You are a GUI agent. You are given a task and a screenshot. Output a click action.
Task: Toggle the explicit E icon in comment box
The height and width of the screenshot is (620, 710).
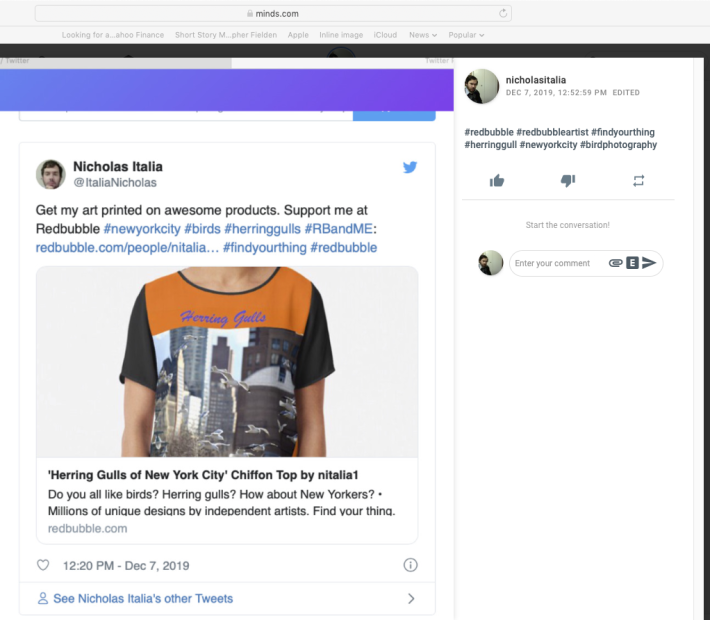tap(632, 263)
